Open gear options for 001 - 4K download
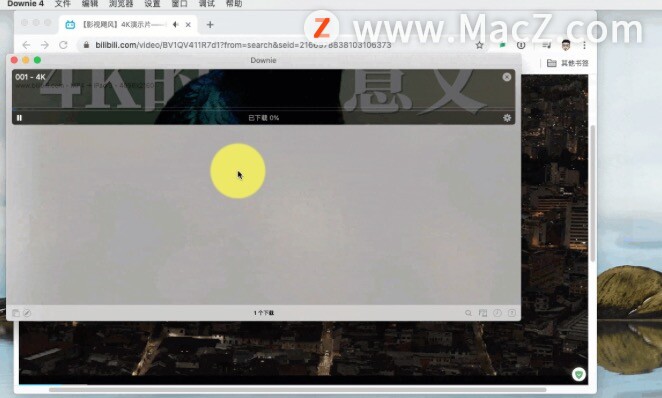The image size is (662, 398). (x=507, y=118)
